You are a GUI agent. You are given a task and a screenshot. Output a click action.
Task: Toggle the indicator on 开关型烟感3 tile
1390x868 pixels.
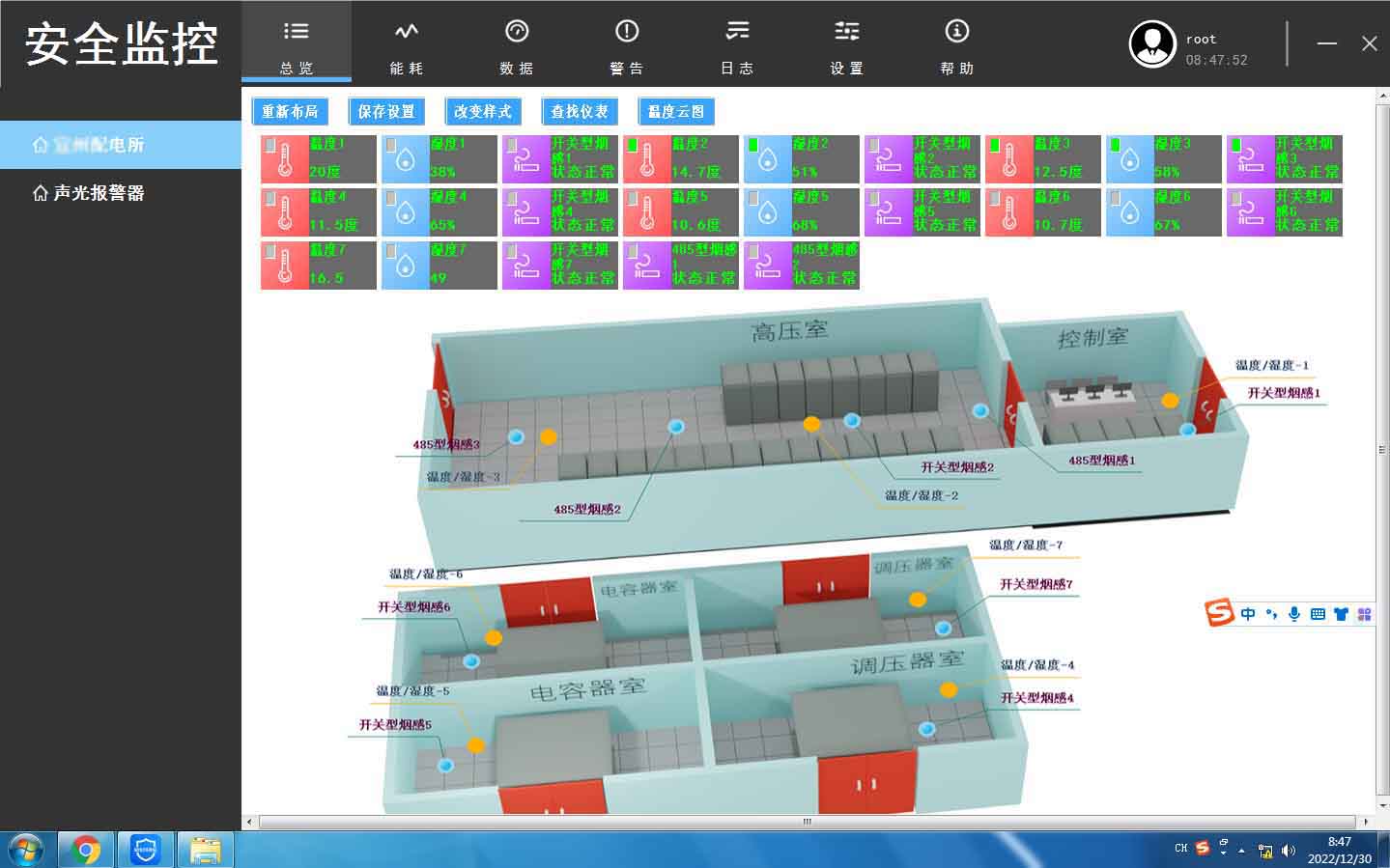coord(1236,145)
